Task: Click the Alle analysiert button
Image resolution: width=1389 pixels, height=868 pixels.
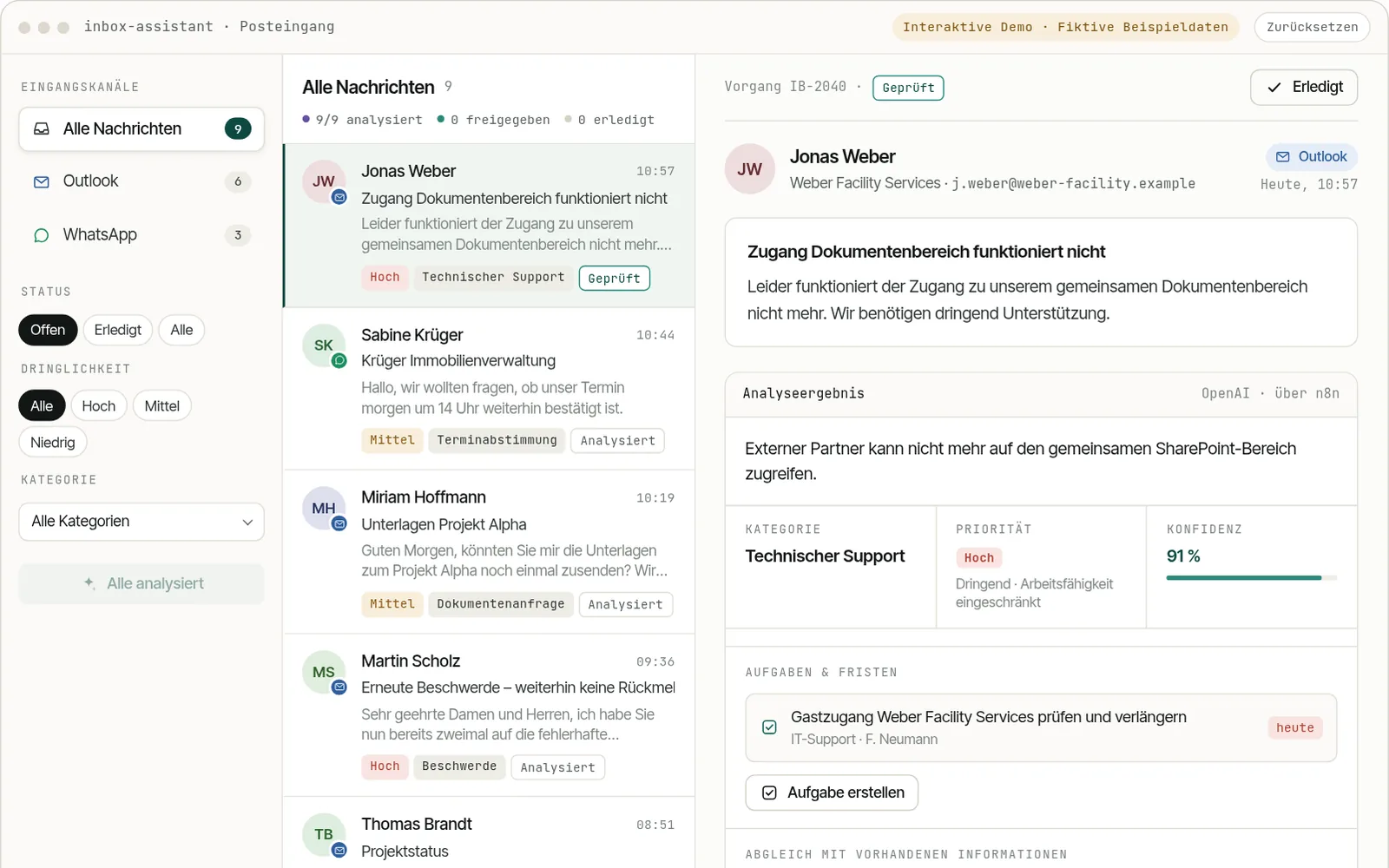Action: pos(142,584)
